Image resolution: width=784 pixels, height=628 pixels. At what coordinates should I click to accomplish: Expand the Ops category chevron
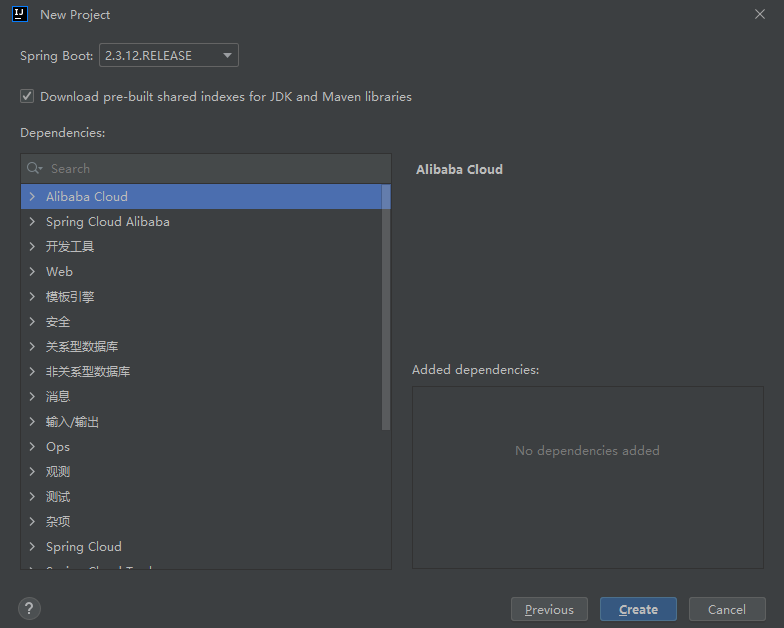(32, 446)
